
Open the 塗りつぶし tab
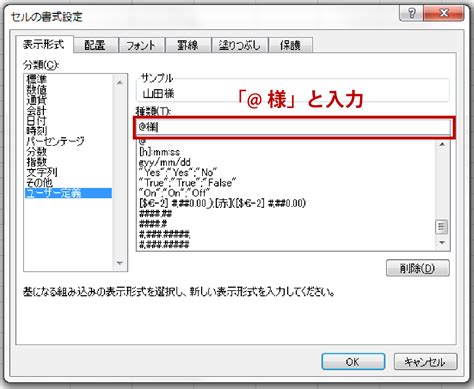(x=239, y=45)
